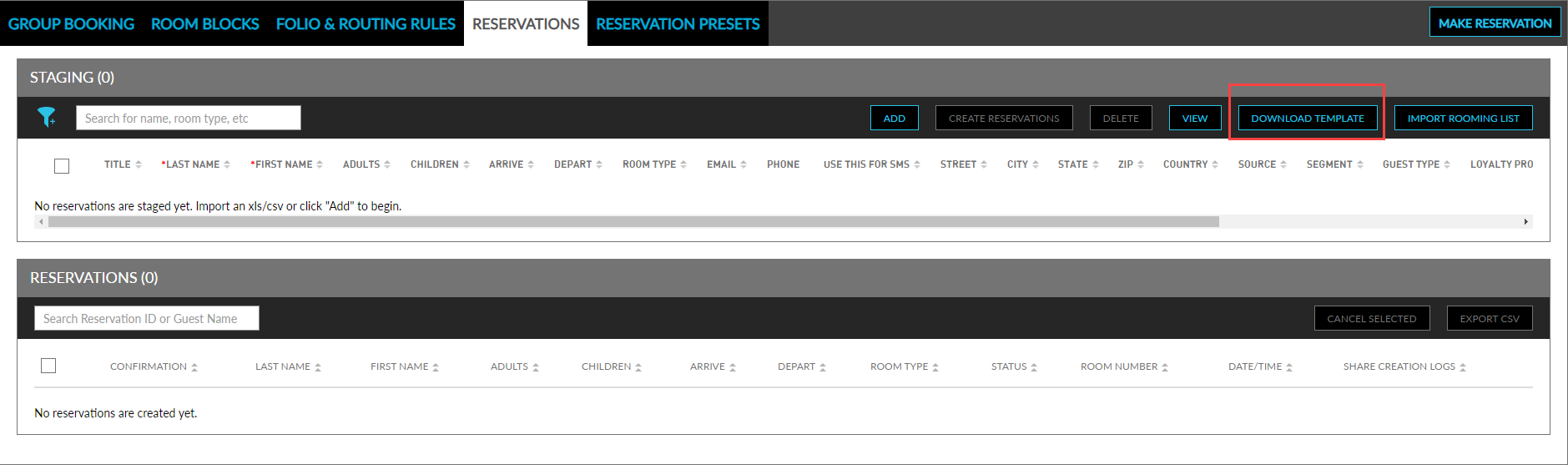Click the Search Reservation ID or Guest Name field

pos(147,318)
